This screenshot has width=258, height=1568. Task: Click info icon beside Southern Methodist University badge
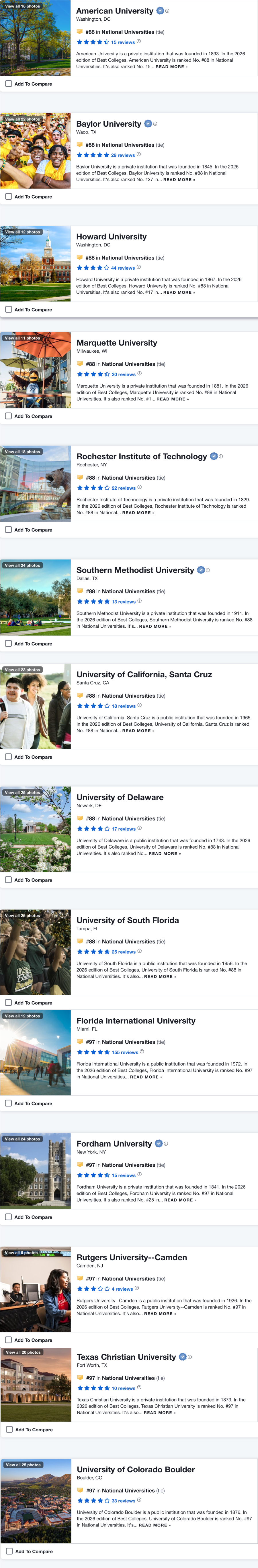click(208, 570)
